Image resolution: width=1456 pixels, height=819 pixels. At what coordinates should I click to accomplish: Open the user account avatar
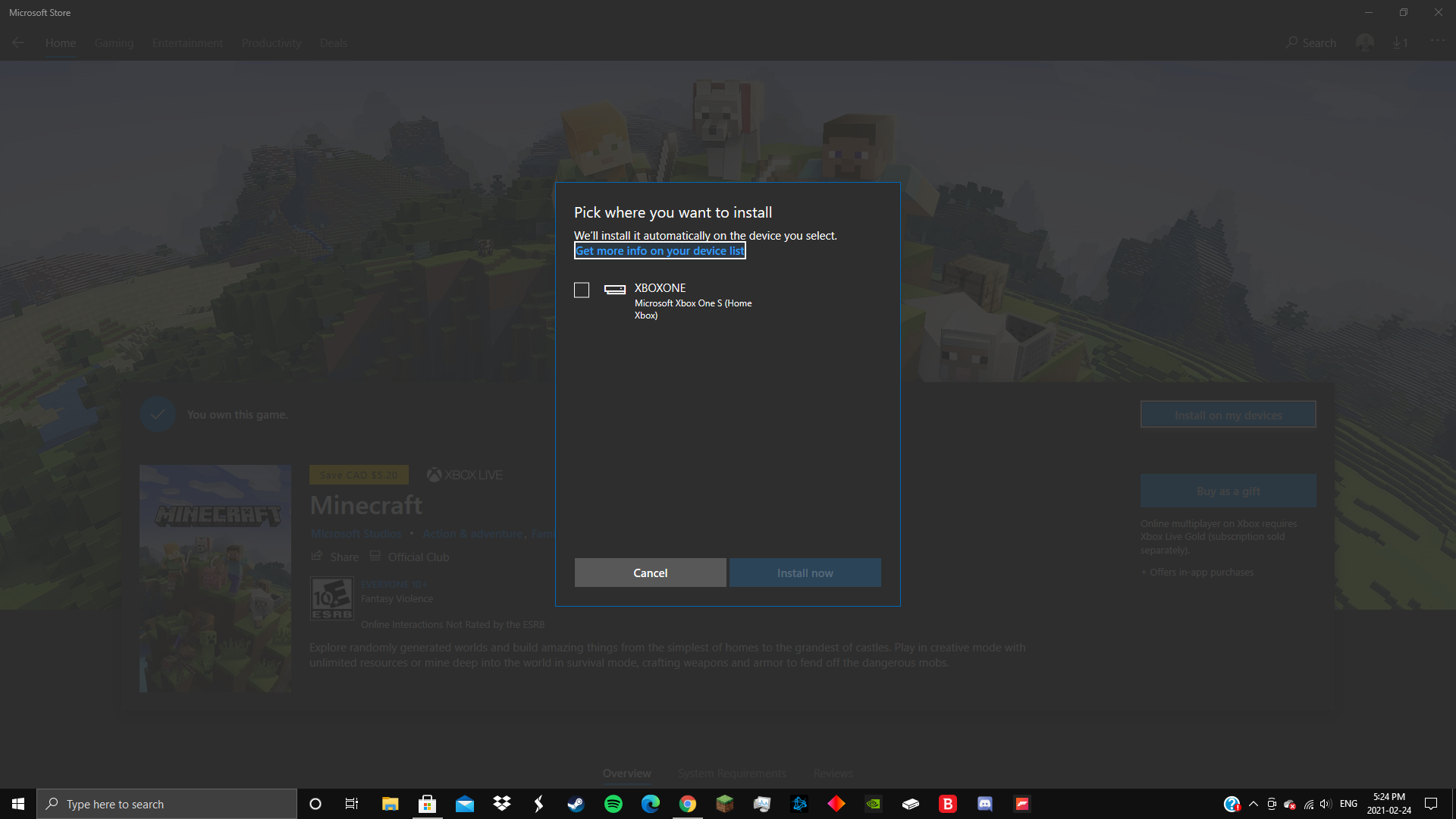point(1365,42)
